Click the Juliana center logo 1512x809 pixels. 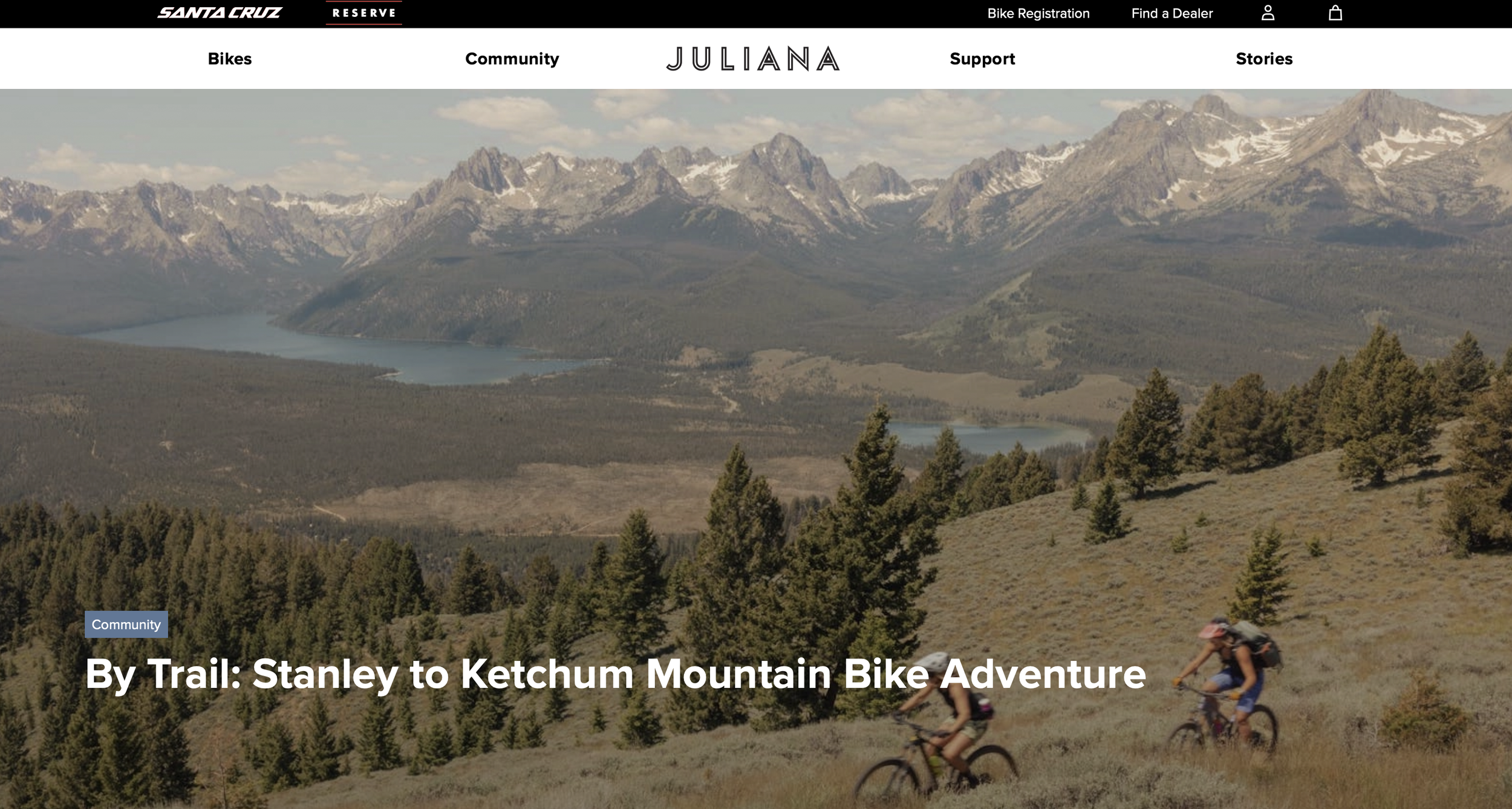753,59
